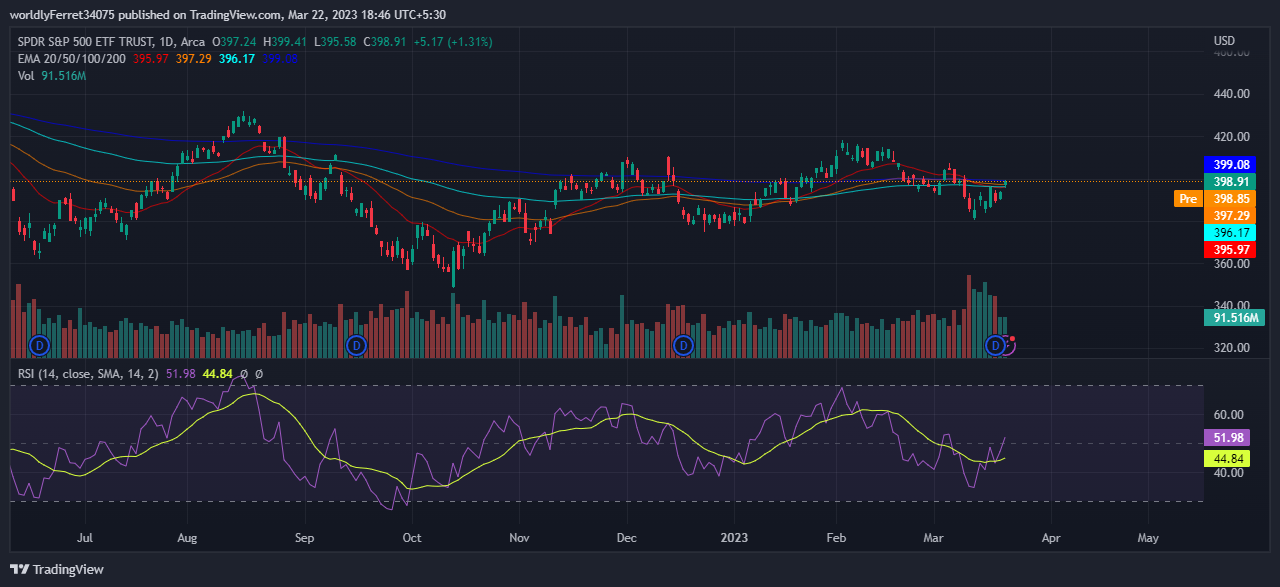The height and width of the screenshot is (587, 1280).
Task: Click the orange Pre pre-market price tag
Action: pos(1188,199)
